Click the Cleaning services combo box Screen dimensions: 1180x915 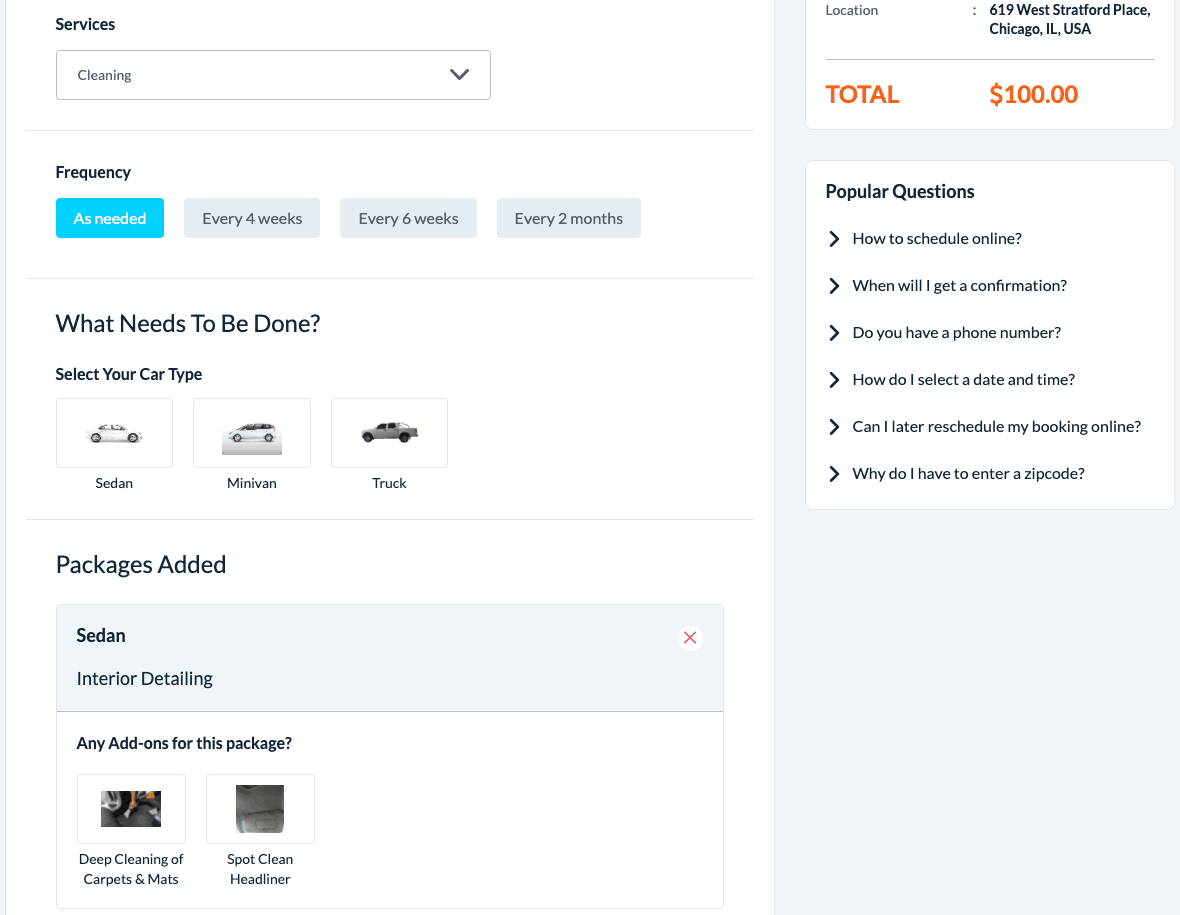250,75
